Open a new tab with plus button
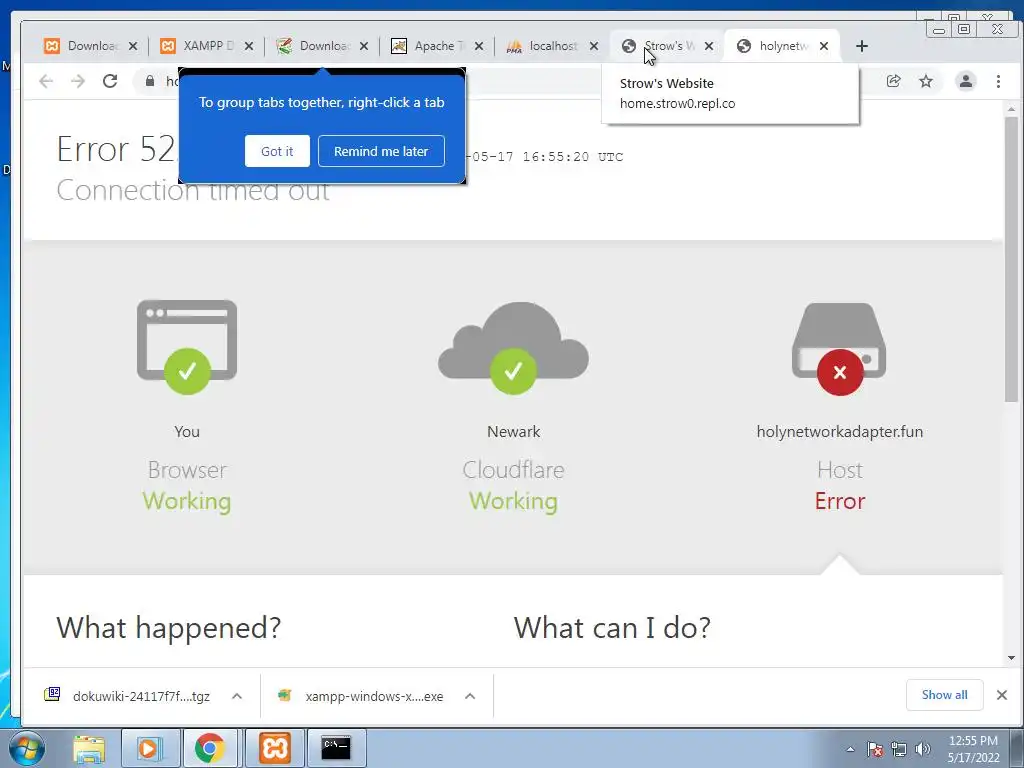 [x=862, y=46]
